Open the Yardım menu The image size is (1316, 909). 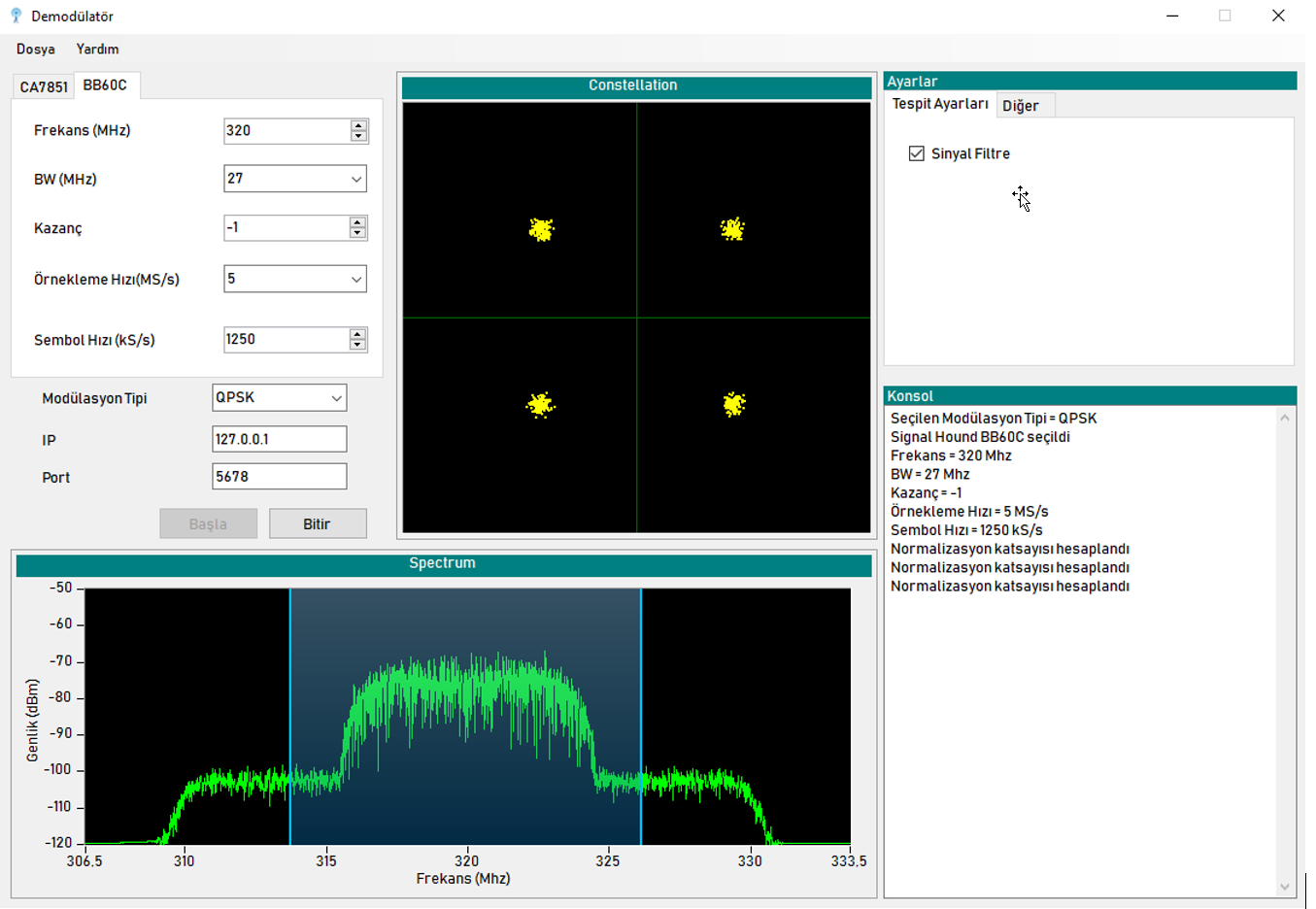click(97, 49)
